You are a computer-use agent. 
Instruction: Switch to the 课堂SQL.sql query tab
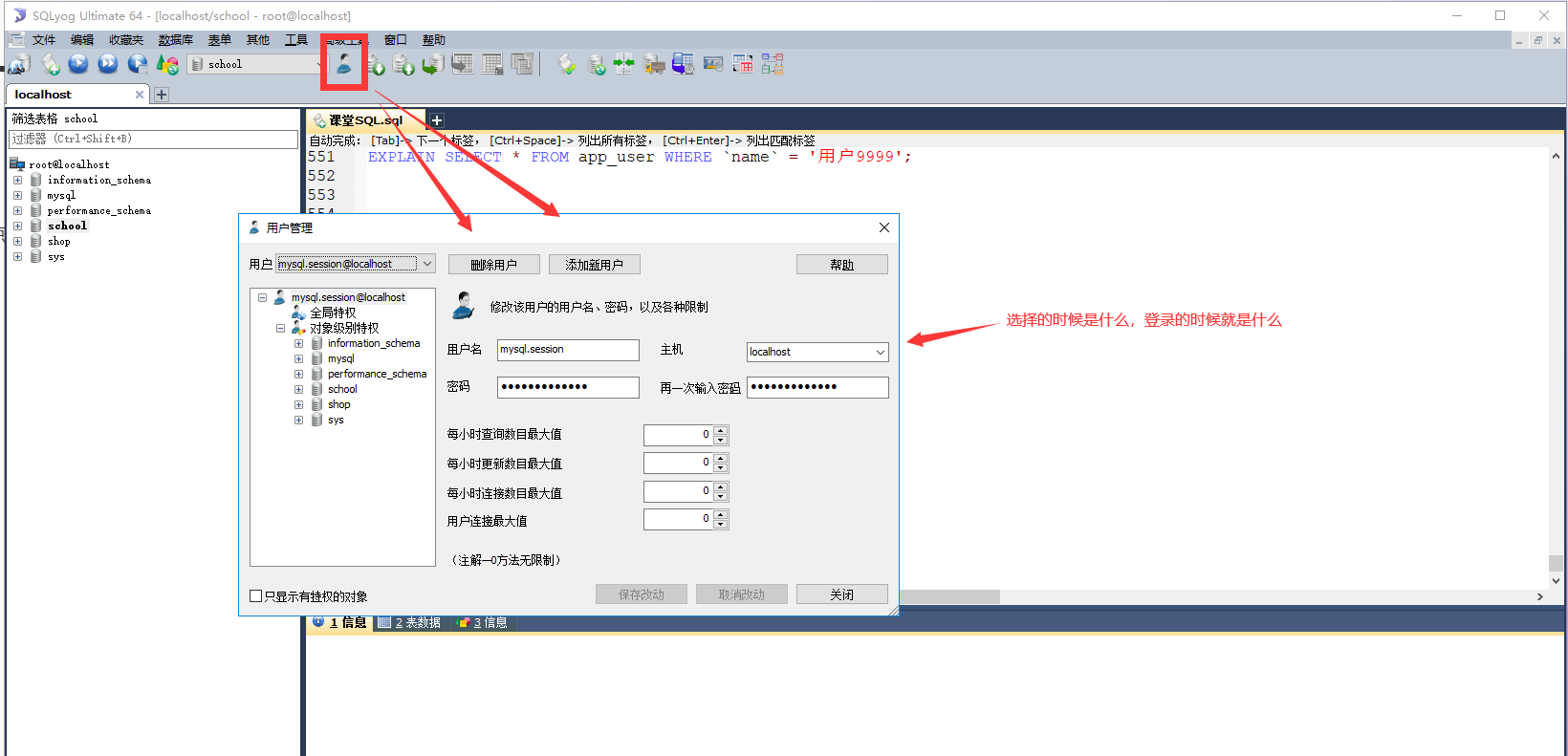click(x=366, y=120)
